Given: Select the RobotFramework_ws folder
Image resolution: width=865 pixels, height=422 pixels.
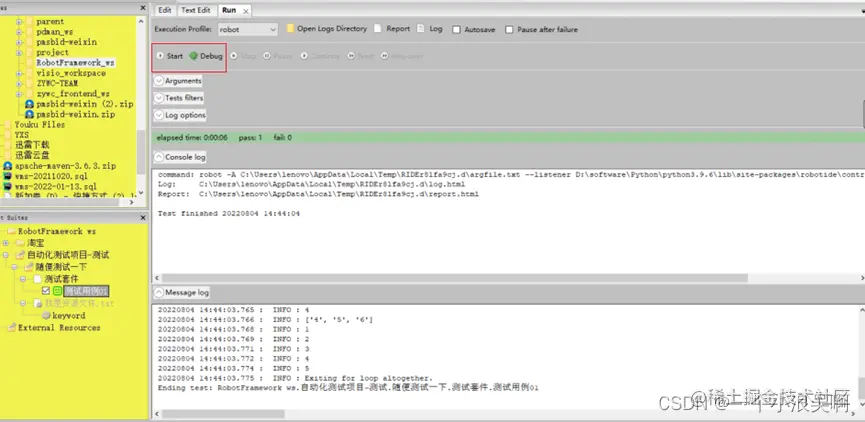Looking at the screenshot, I should [75, 63].
